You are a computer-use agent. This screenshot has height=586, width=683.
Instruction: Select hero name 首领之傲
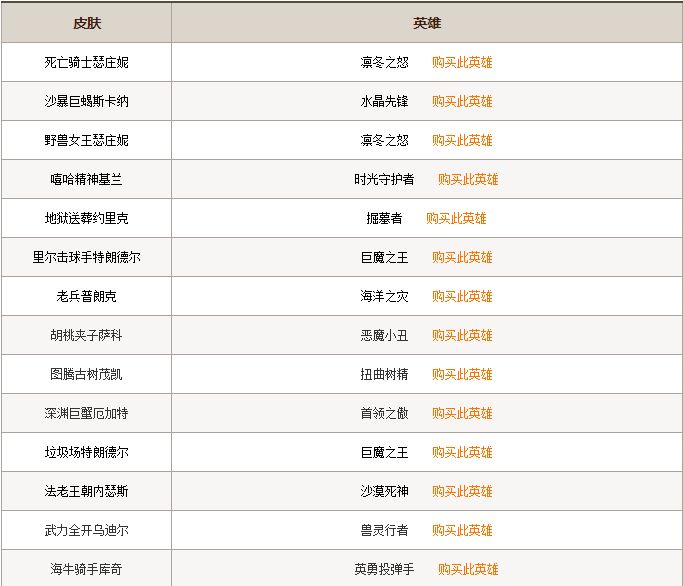(385, 413)
